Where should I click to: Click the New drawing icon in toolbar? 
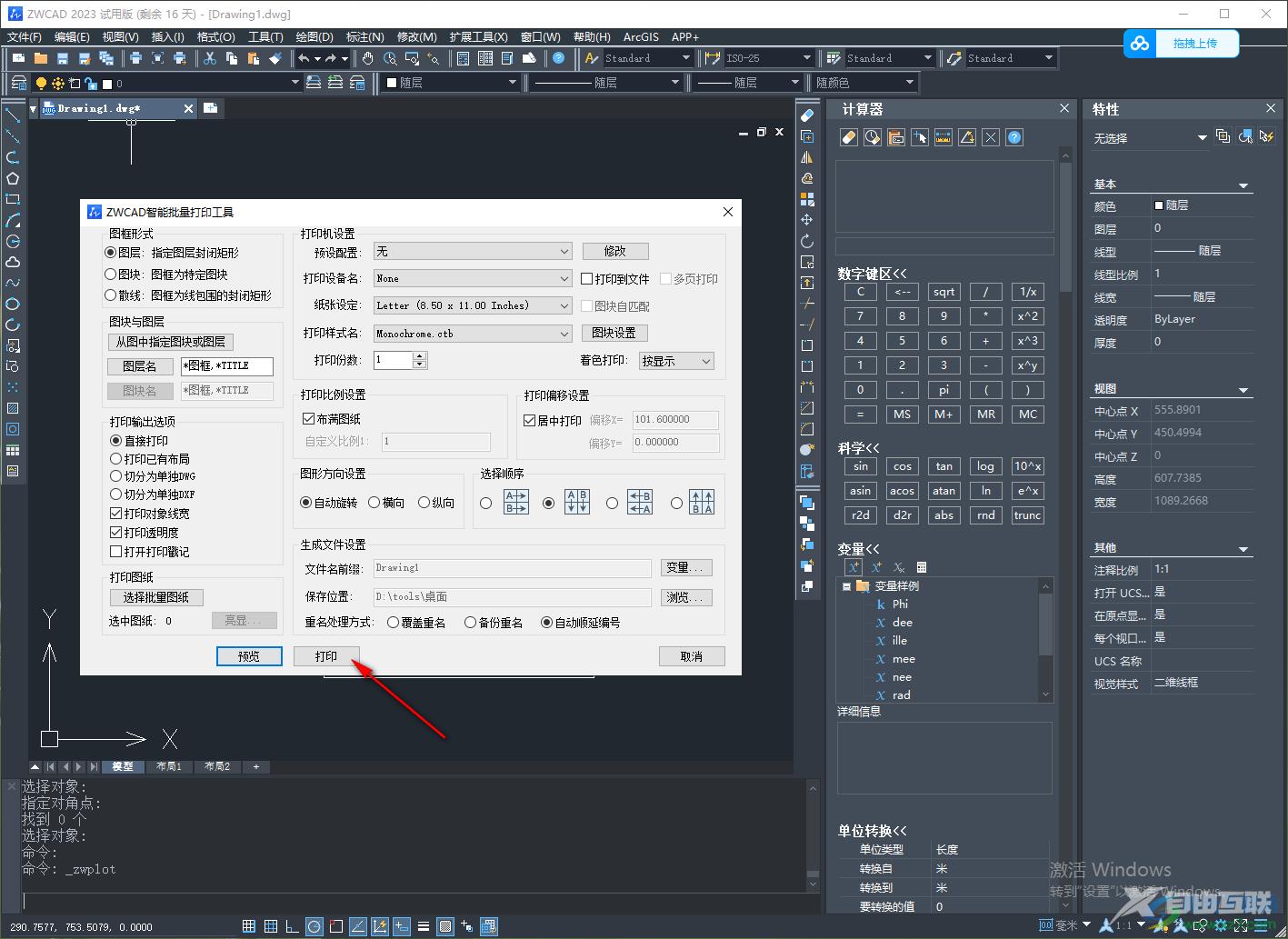[x=18, y=58]
